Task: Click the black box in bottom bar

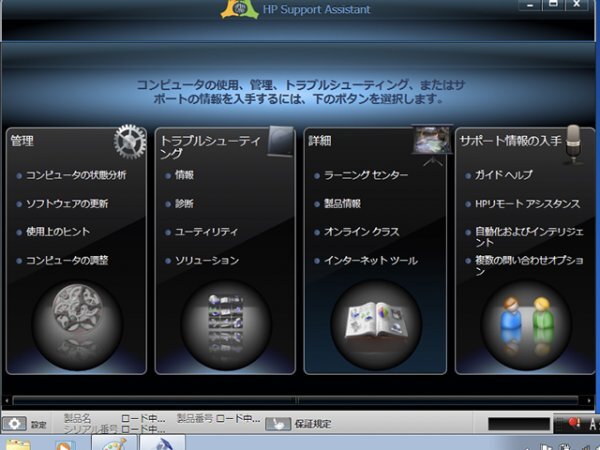Action: [519, 424]
